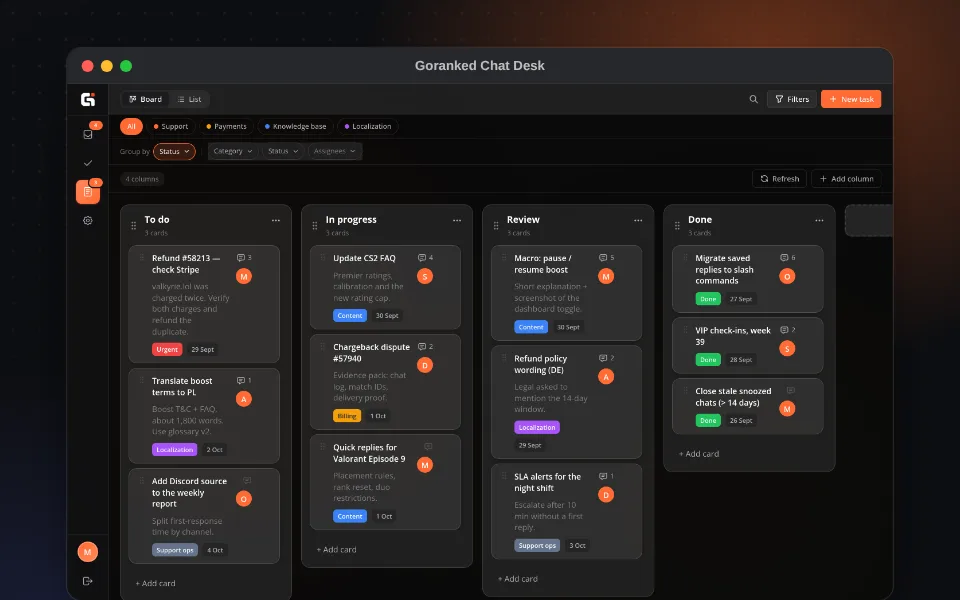Add card to Done column
Image resolution: width=960 pixels, height=600 pixels.
(x=699, y=454)
